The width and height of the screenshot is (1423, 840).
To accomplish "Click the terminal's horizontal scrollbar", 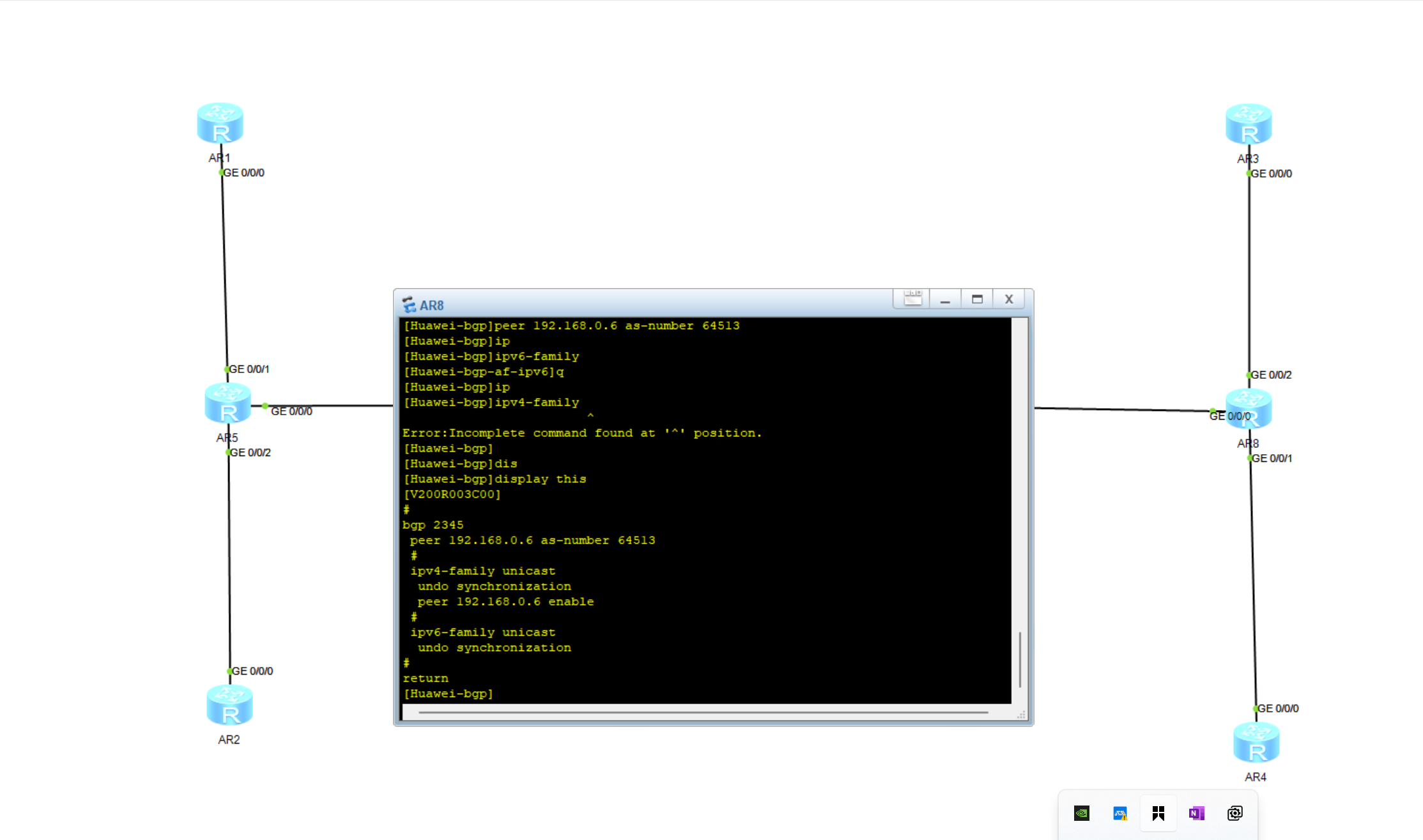I will point(703,712).
